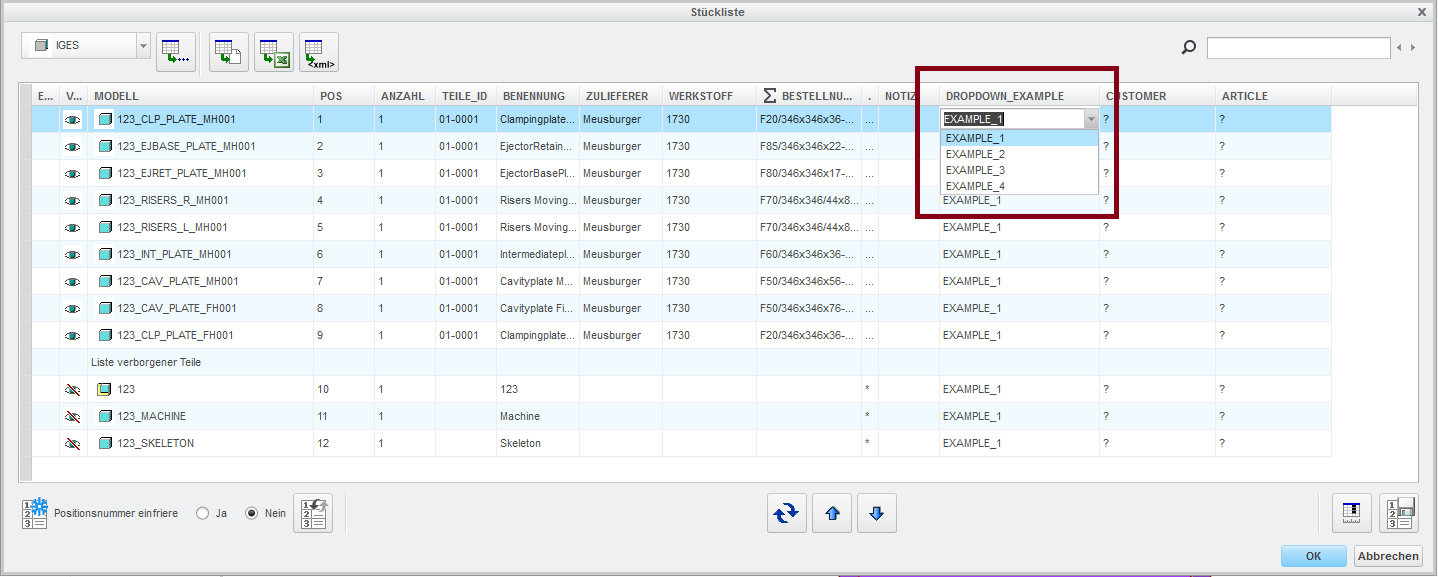Sort by the ANZAHL column header
Viewport: 1438px width, 577px height.
[405, 96]
